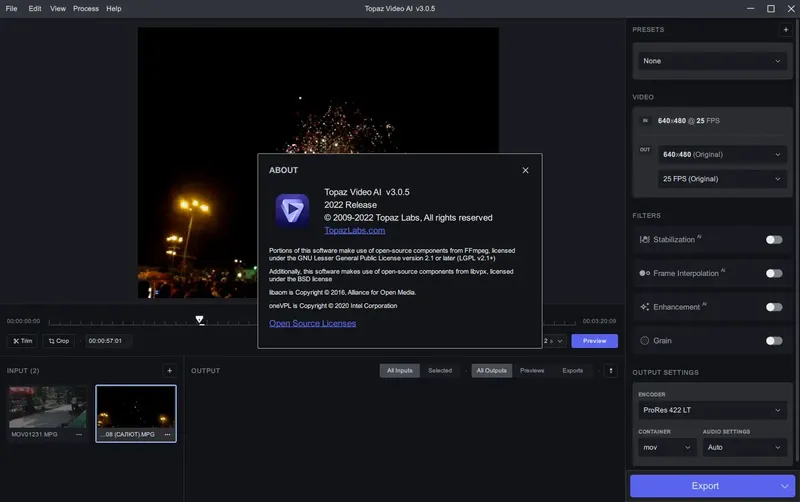Open the Help menu
Image resolution: width=800 pixels, height=502 pixels.
click(114, 9)
